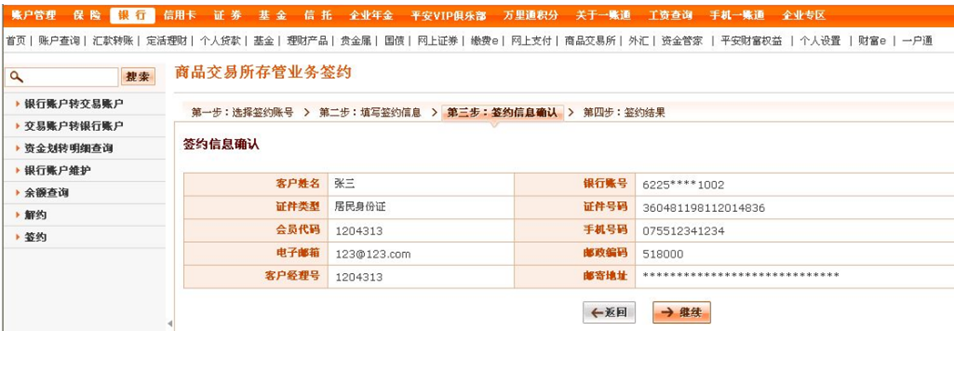Open 资金划转明细查询 in the sidebar

click(68, 148)
